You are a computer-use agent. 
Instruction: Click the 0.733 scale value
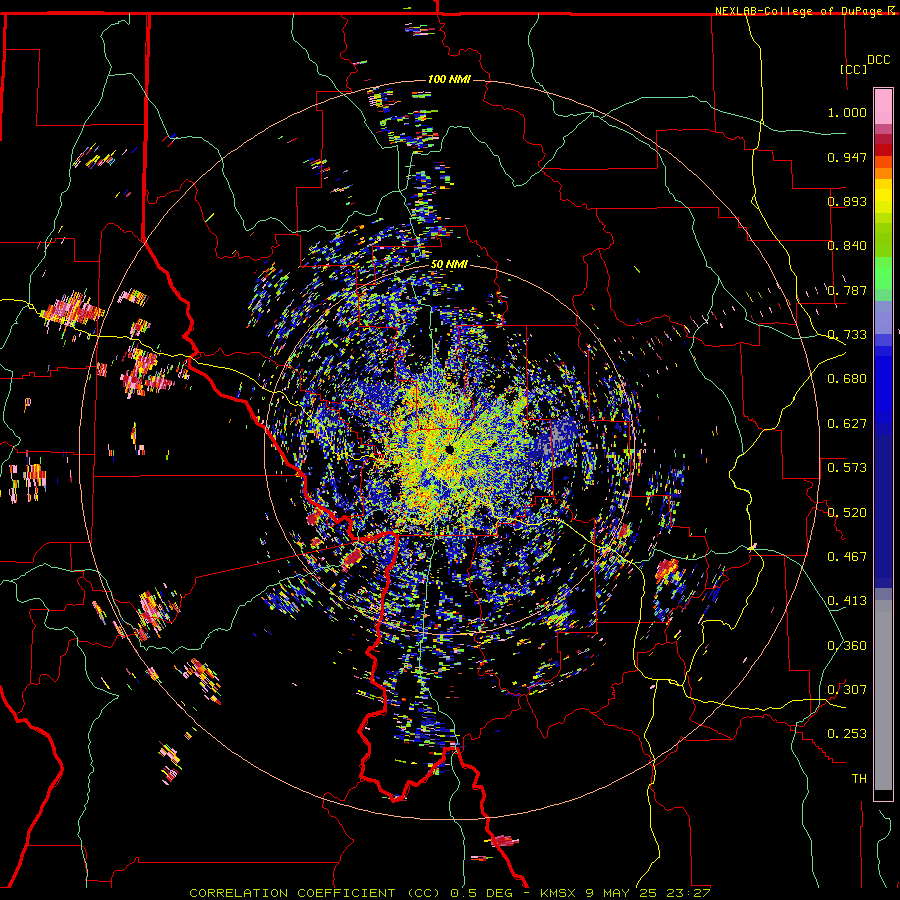pyautogui.click(x=847, y=335)
